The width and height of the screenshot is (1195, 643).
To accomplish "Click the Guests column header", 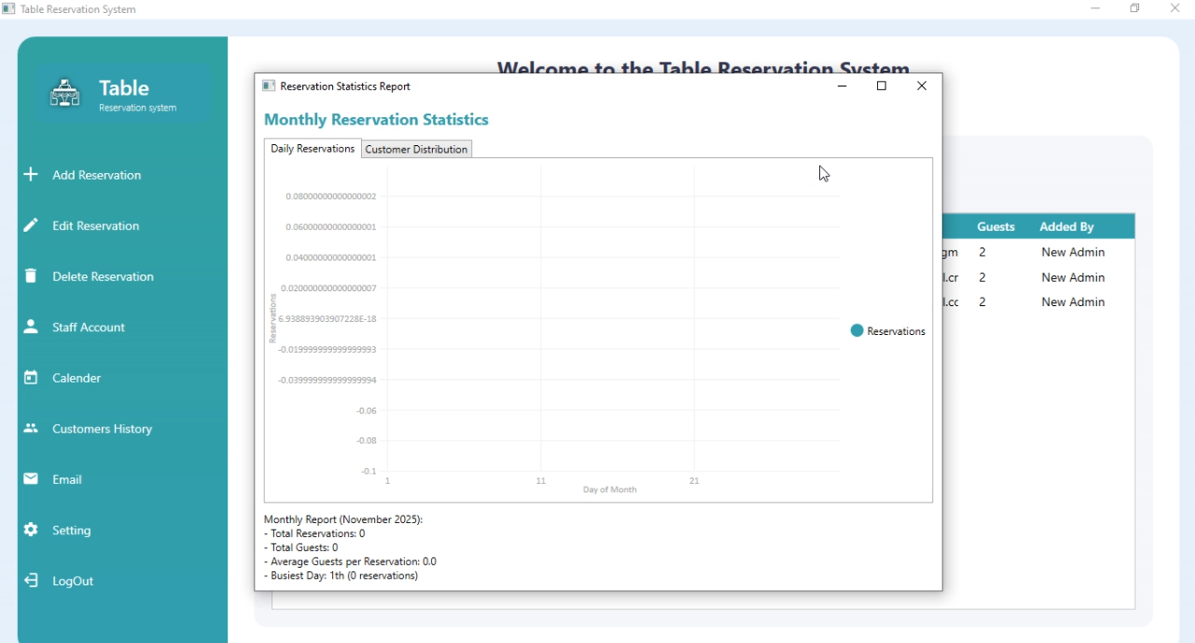I will (995, 227).
